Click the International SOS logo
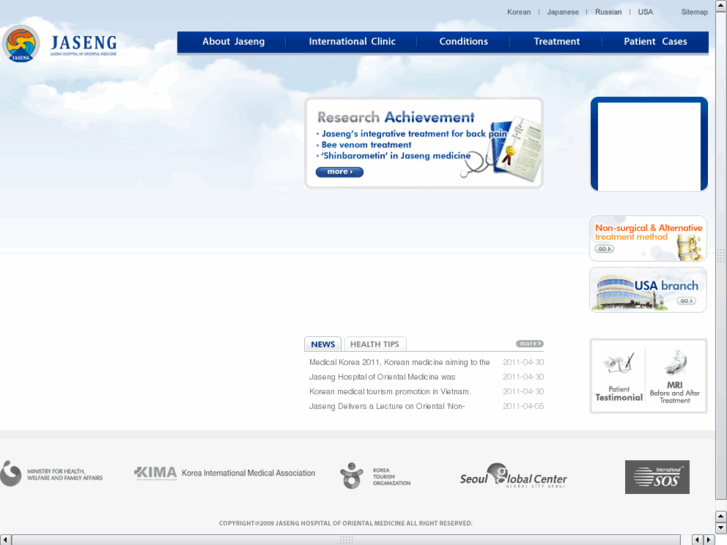 click(657, 477)
